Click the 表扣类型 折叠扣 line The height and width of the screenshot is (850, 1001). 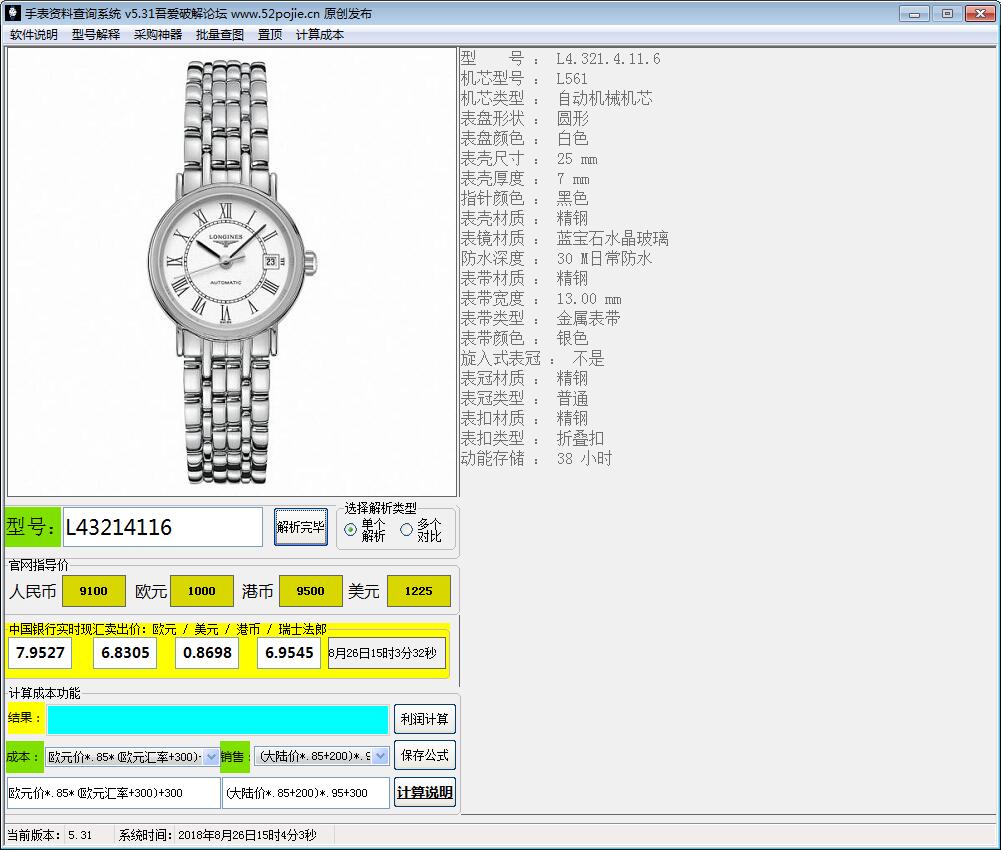(x=532, y=438)
